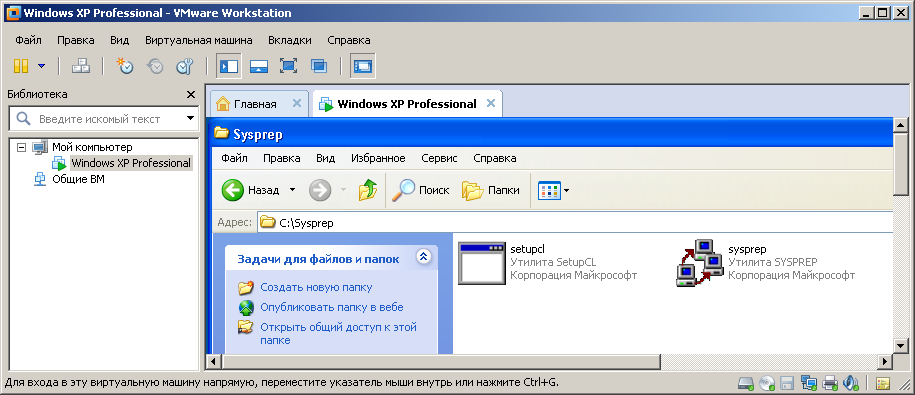Click Send Ctrl+Alt+Del toolbar icon
Image resolution: width=915 pixels, height=395 pixels.
click(x=81, y=66)
